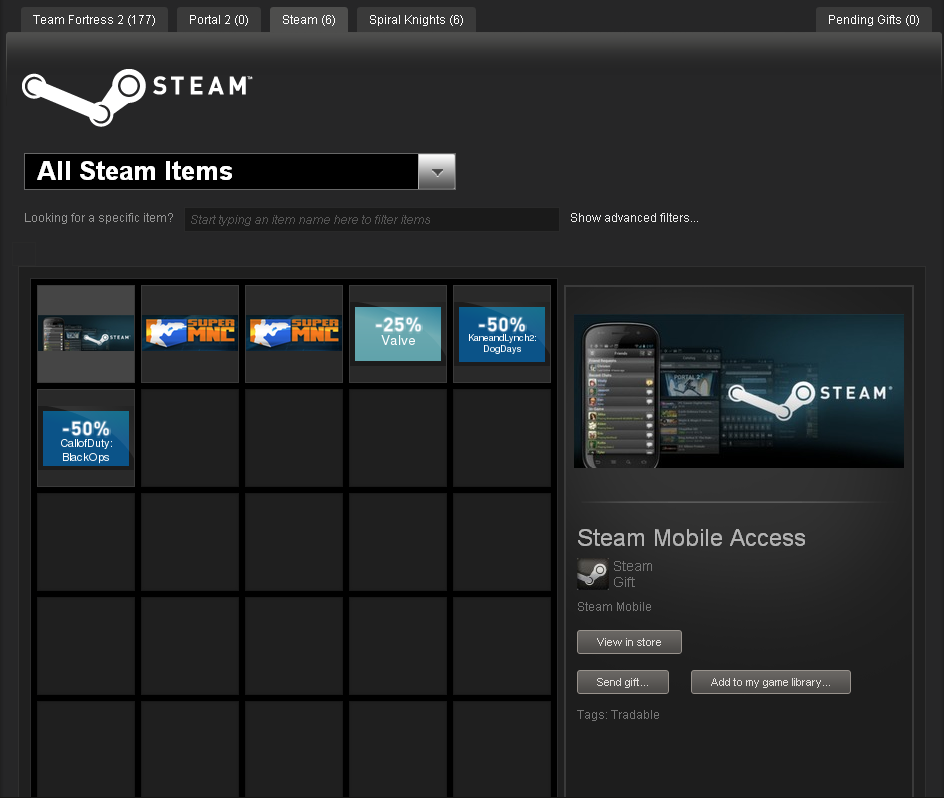Image resolution: width=944 pixels, height=798 pixels.
Task: Open the Pending Gifts tab
Action: pyautogui.click(x=872, y=18)
